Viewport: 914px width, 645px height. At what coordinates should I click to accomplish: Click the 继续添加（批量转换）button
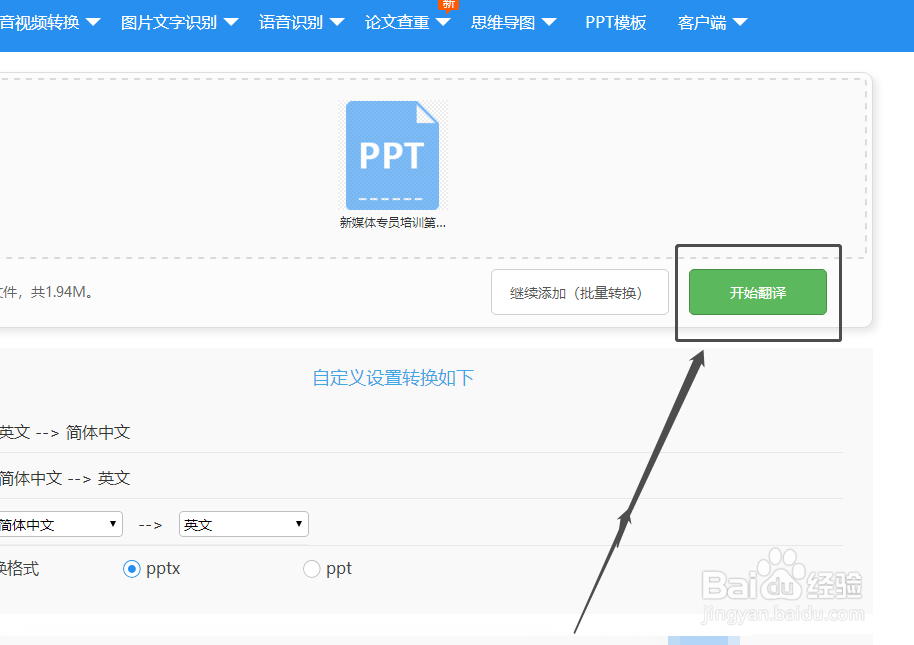point(579,292)
